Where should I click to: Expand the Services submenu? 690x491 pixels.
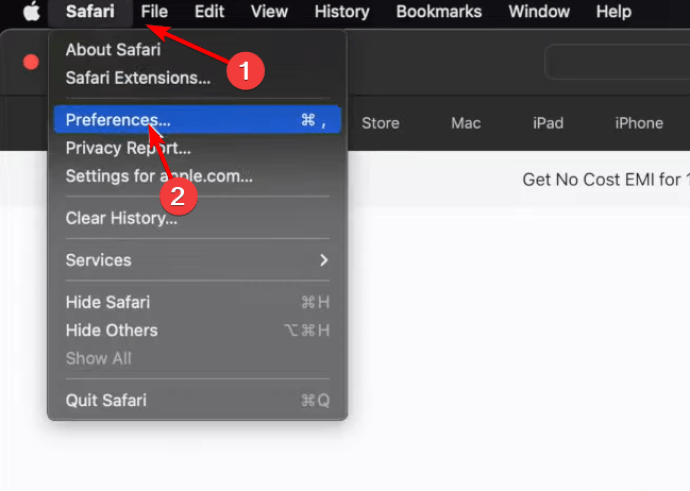(x=197, y=260)
